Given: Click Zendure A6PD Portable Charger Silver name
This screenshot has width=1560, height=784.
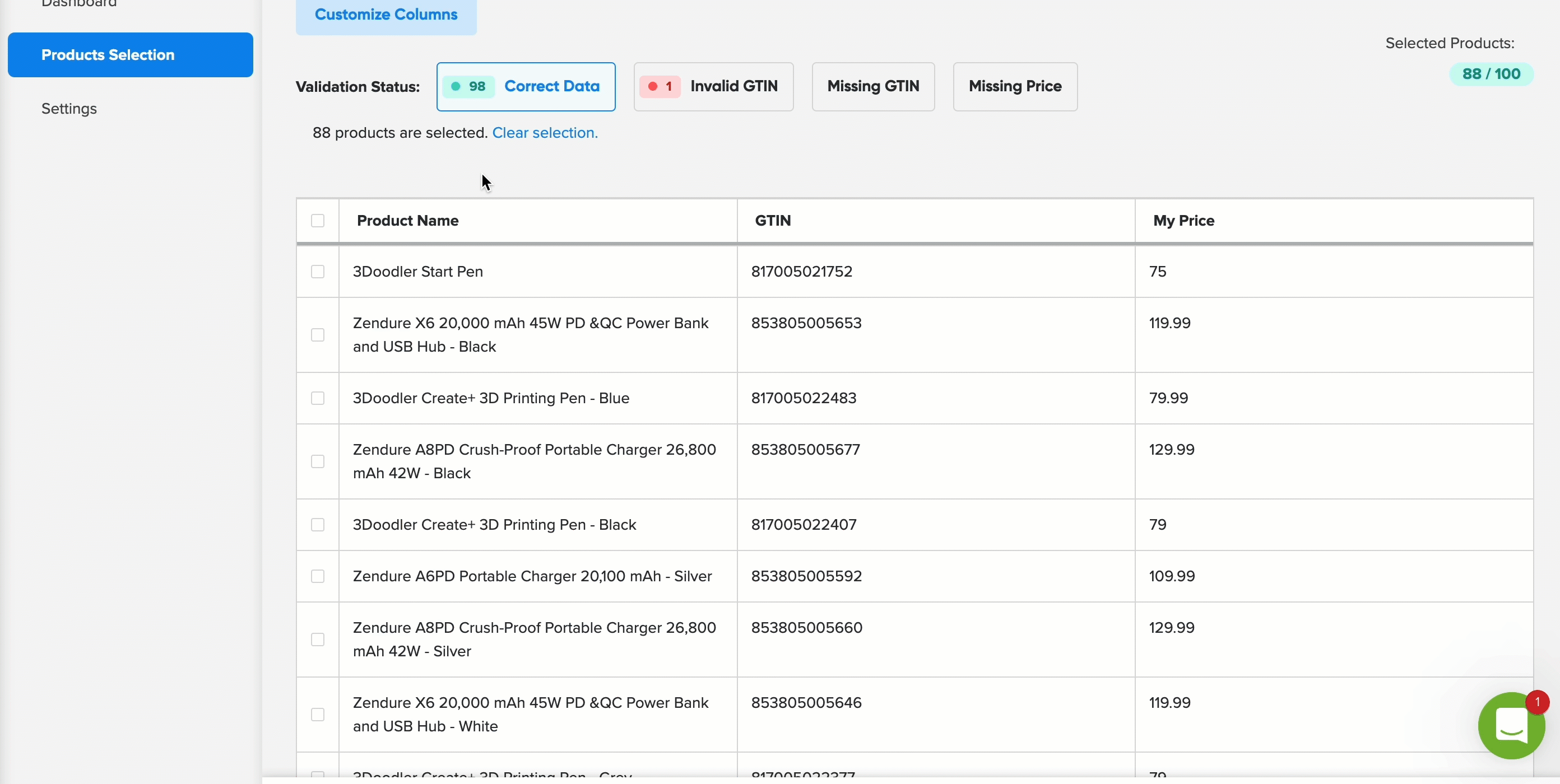Looking at the screenshot, I should click(x=532, y=576).
